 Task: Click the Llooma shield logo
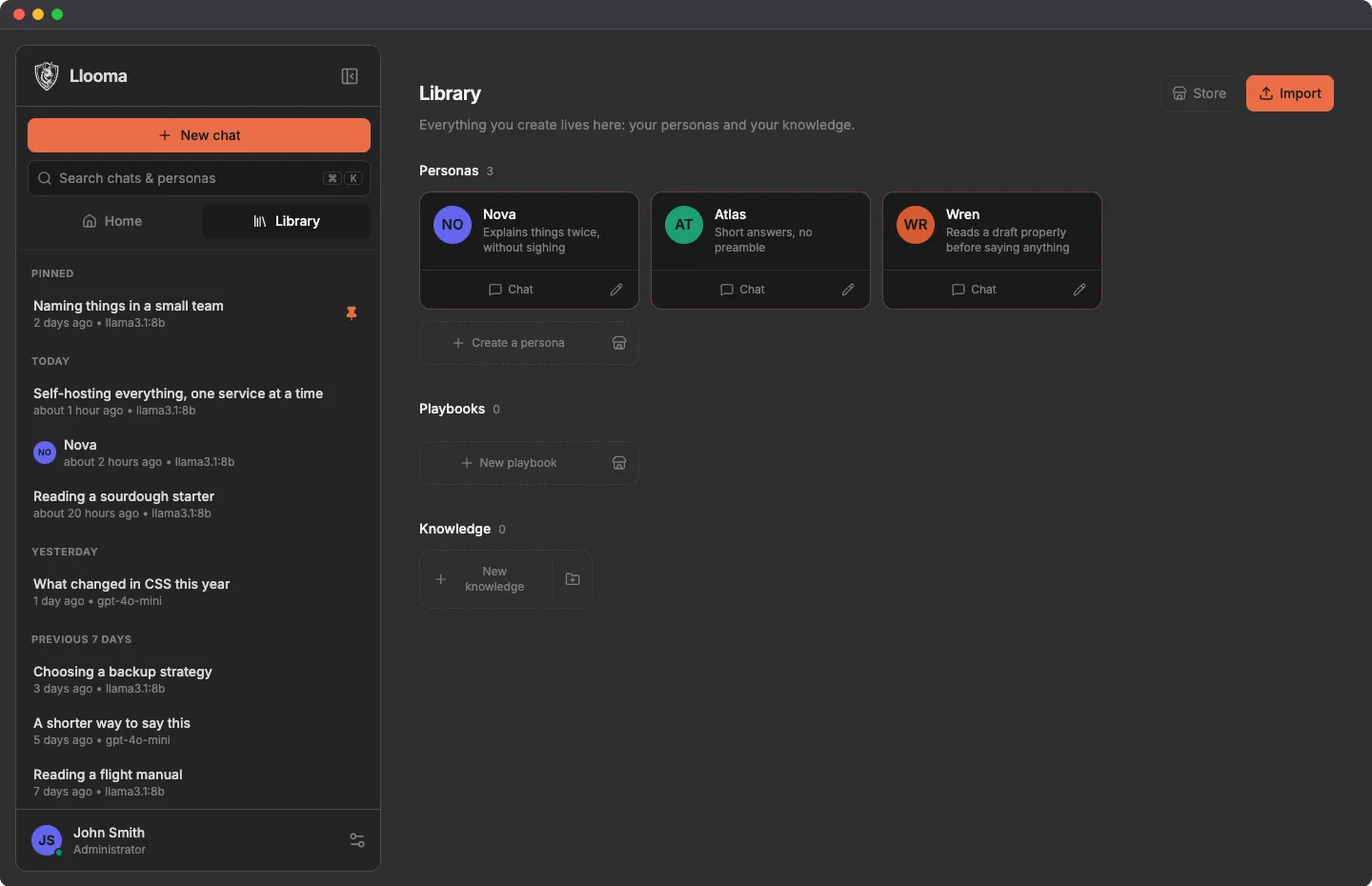(x=47, y=76)
